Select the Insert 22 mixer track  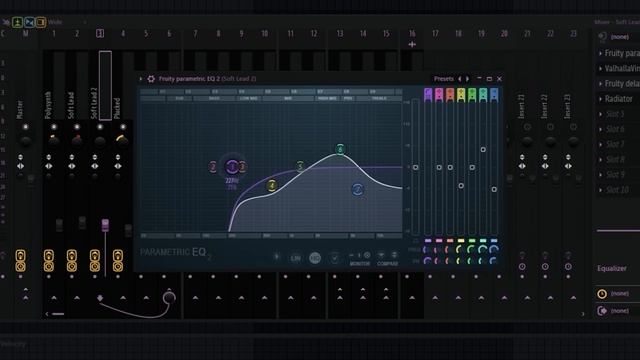point(544,106)
